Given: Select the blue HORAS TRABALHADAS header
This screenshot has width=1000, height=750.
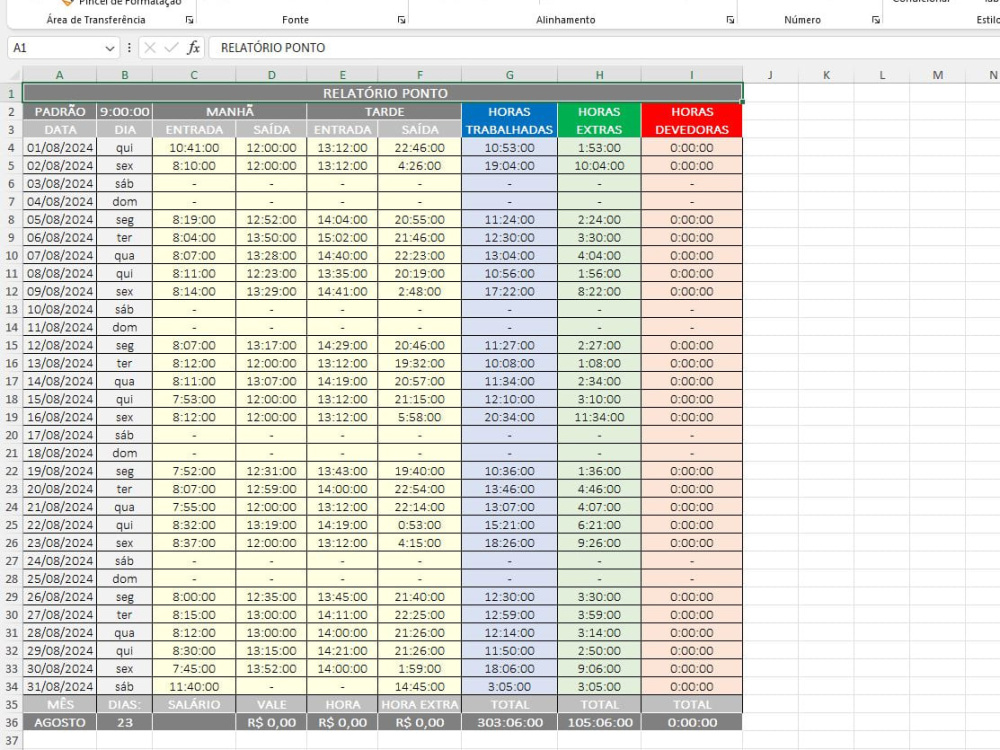Looking at the screenshot, I should click(x=509, y=121).
